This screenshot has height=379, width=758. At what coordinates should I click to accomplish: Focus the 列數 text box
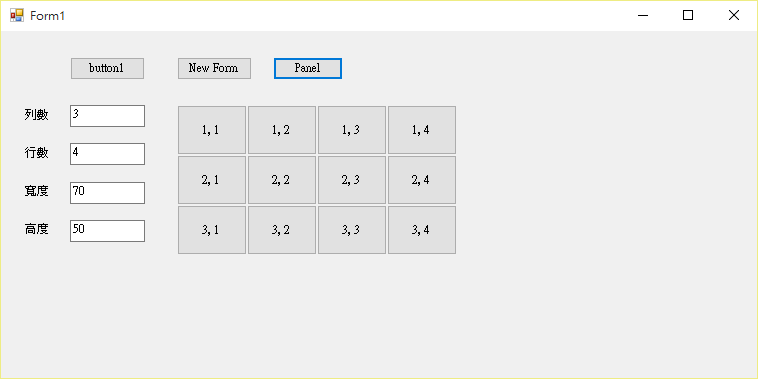[107, 116]
